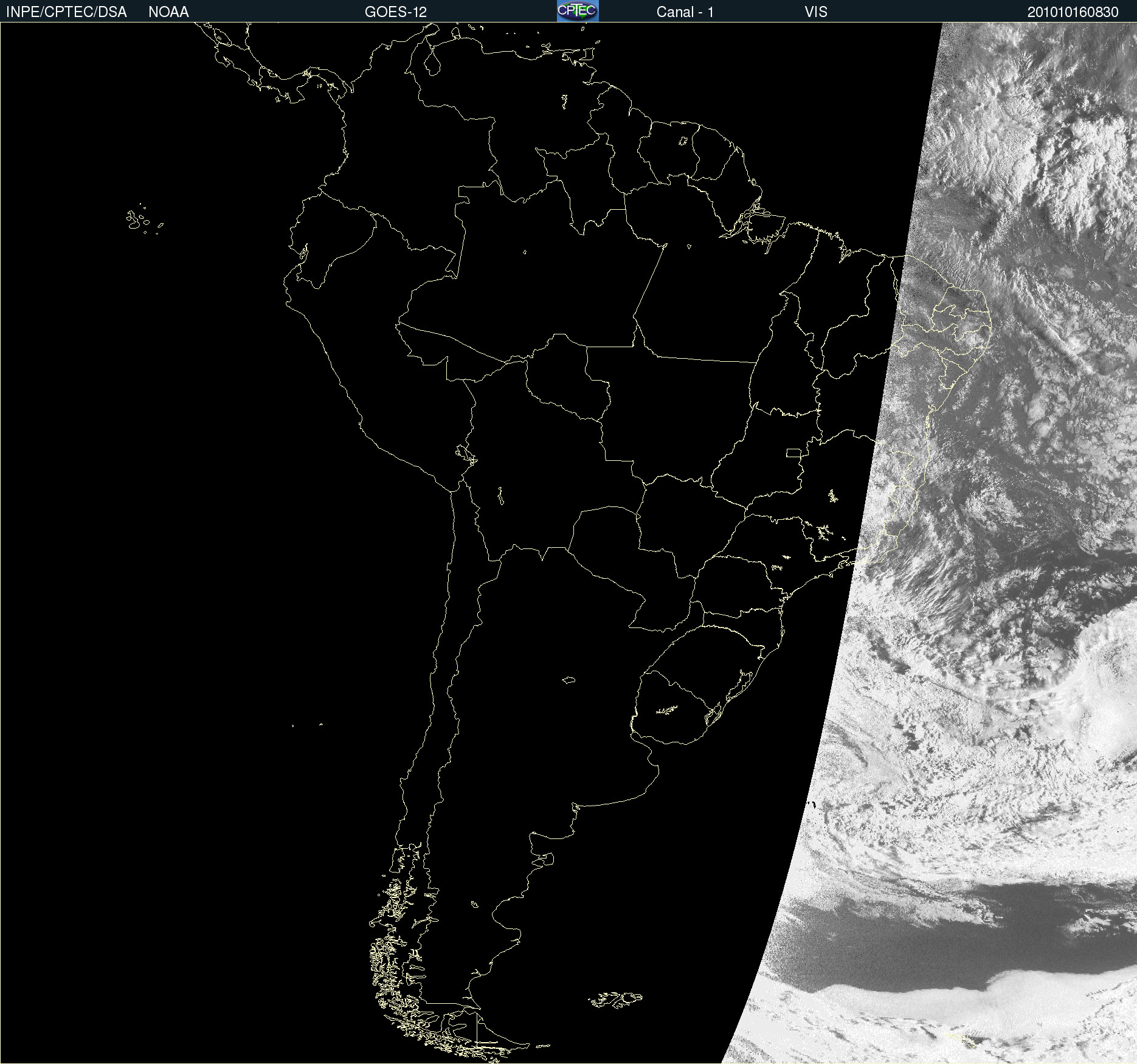Click the CPTEC logo in the header

pyautogui.click(x=578, y=11)
